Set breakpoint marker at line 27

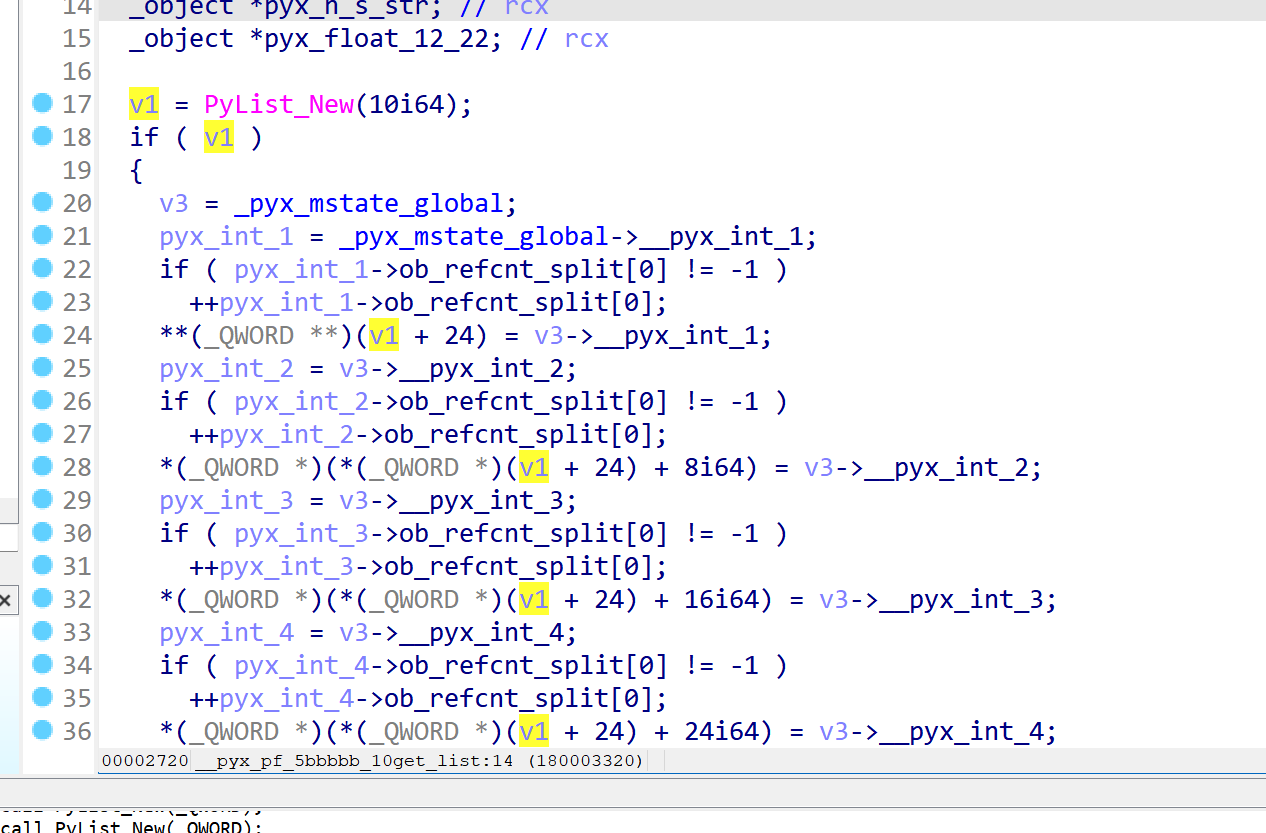click(42, 433)
